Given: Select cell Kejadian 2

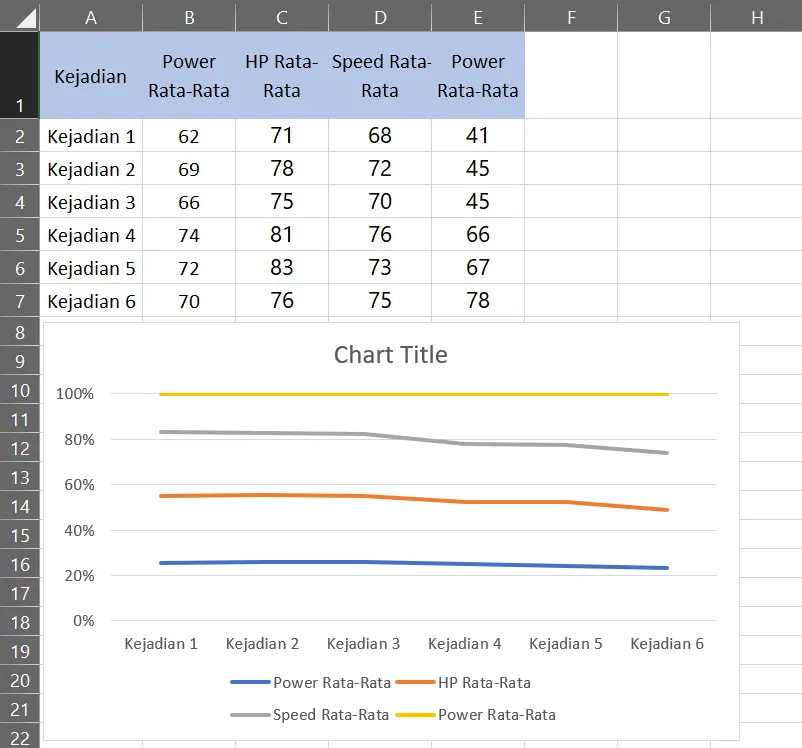Looking at the screenshot, I should coord(91,168).
